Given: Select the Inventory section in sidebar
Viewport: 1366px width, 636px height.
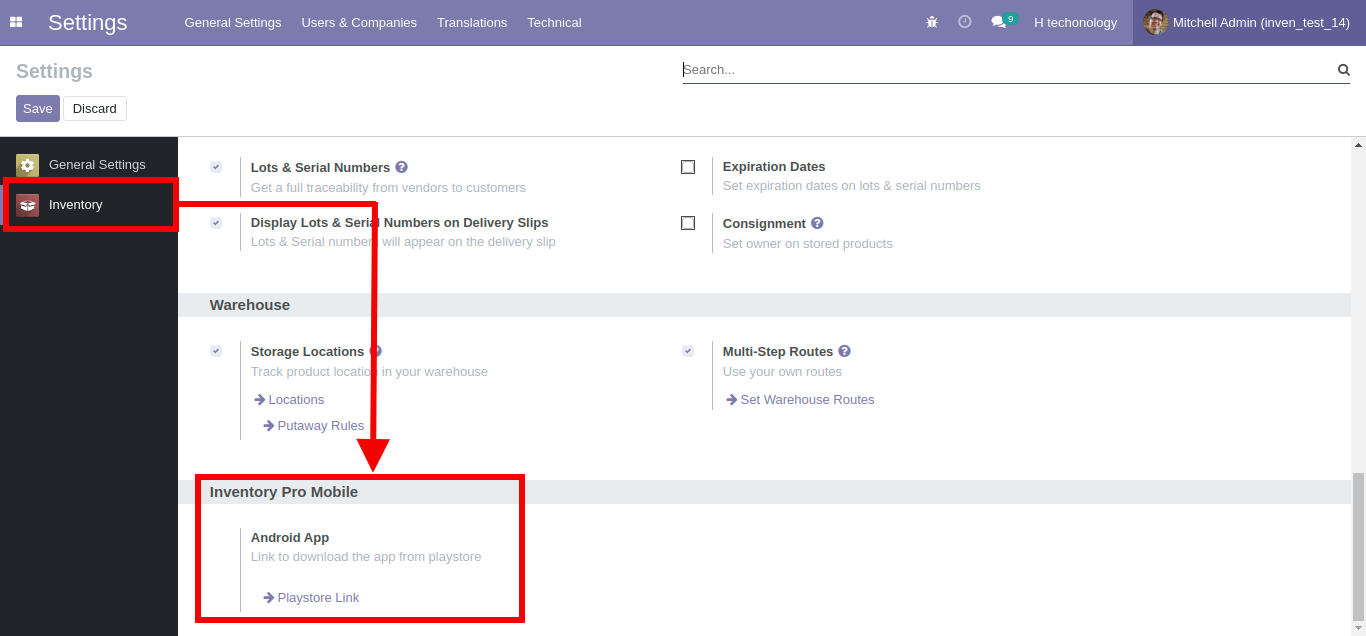Looking at the screenshot, I should [x=75, y=204].
